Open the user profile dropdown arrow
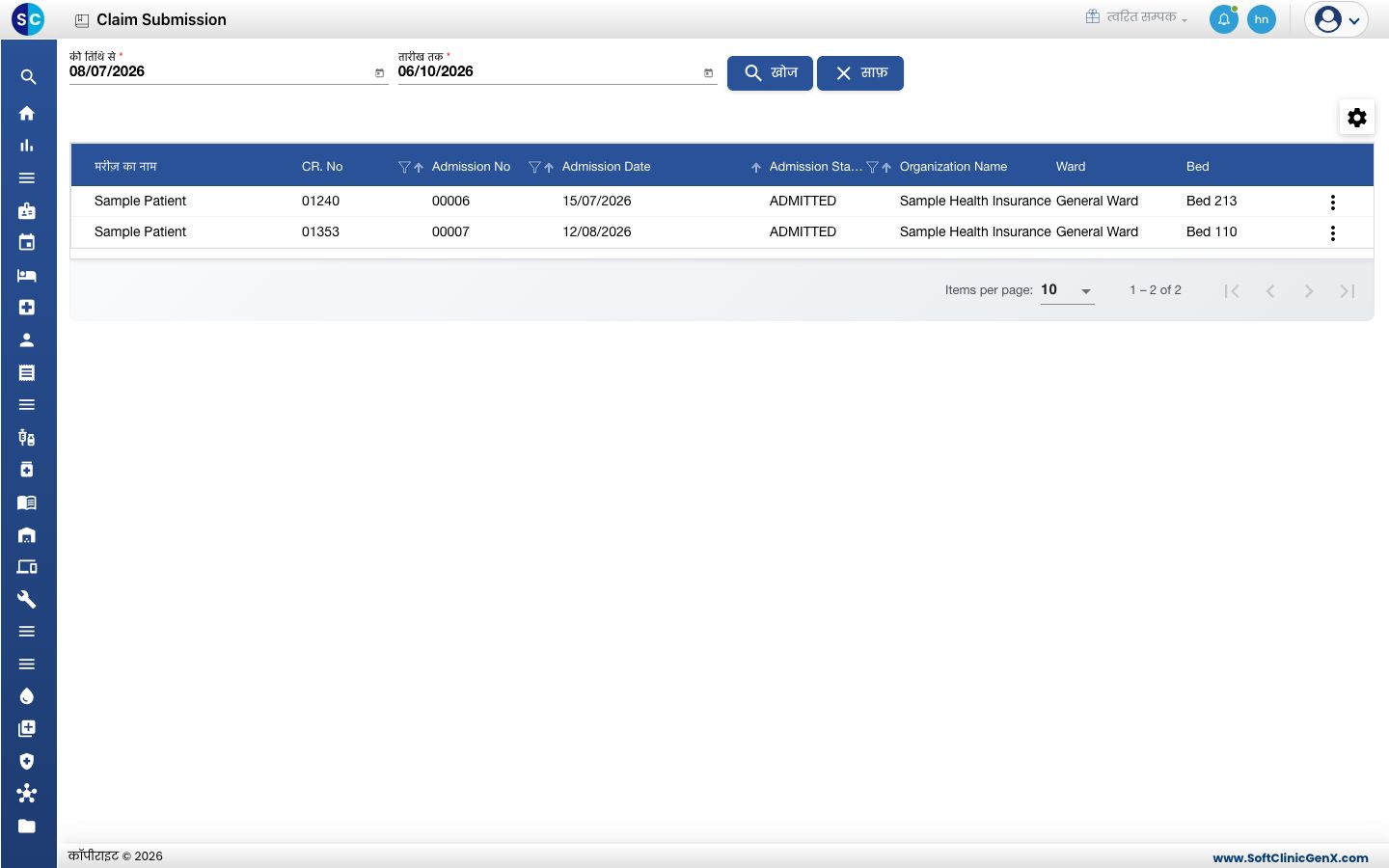The height and width of the screenshot is (868, 1389). pos(1354,20)
